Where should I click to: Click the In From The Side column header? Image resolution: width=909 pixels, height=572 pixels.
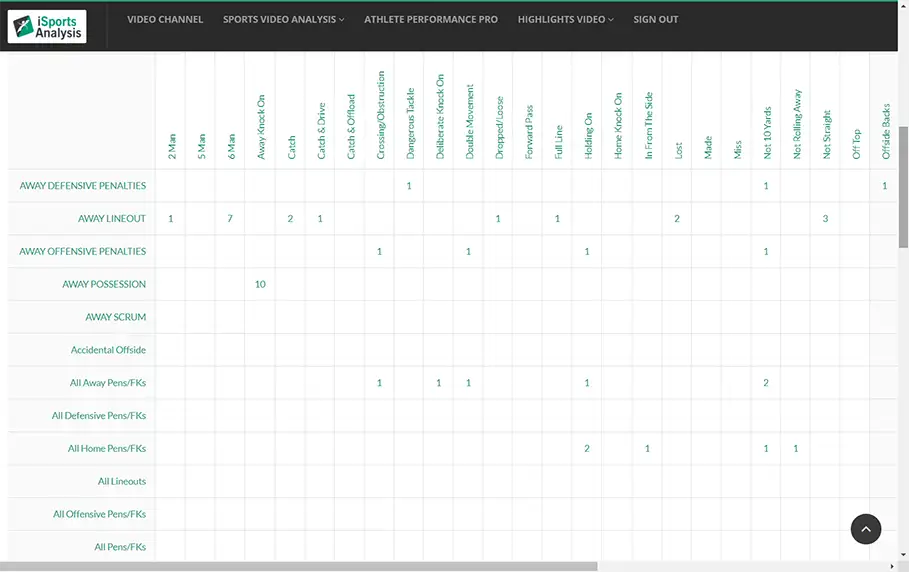point(649,125)
